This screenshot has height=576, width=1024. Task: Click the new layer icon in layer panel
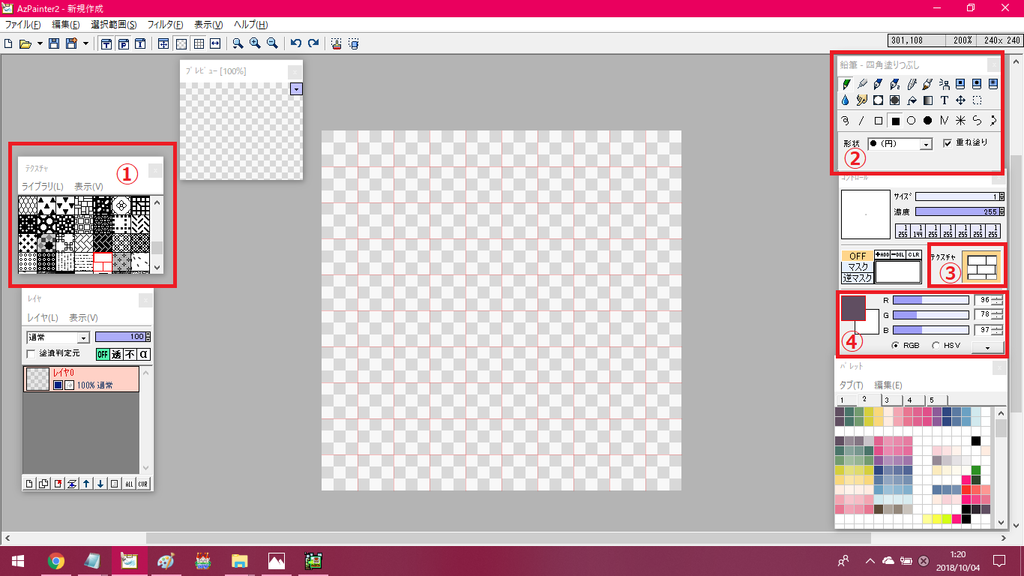(29, 484)
